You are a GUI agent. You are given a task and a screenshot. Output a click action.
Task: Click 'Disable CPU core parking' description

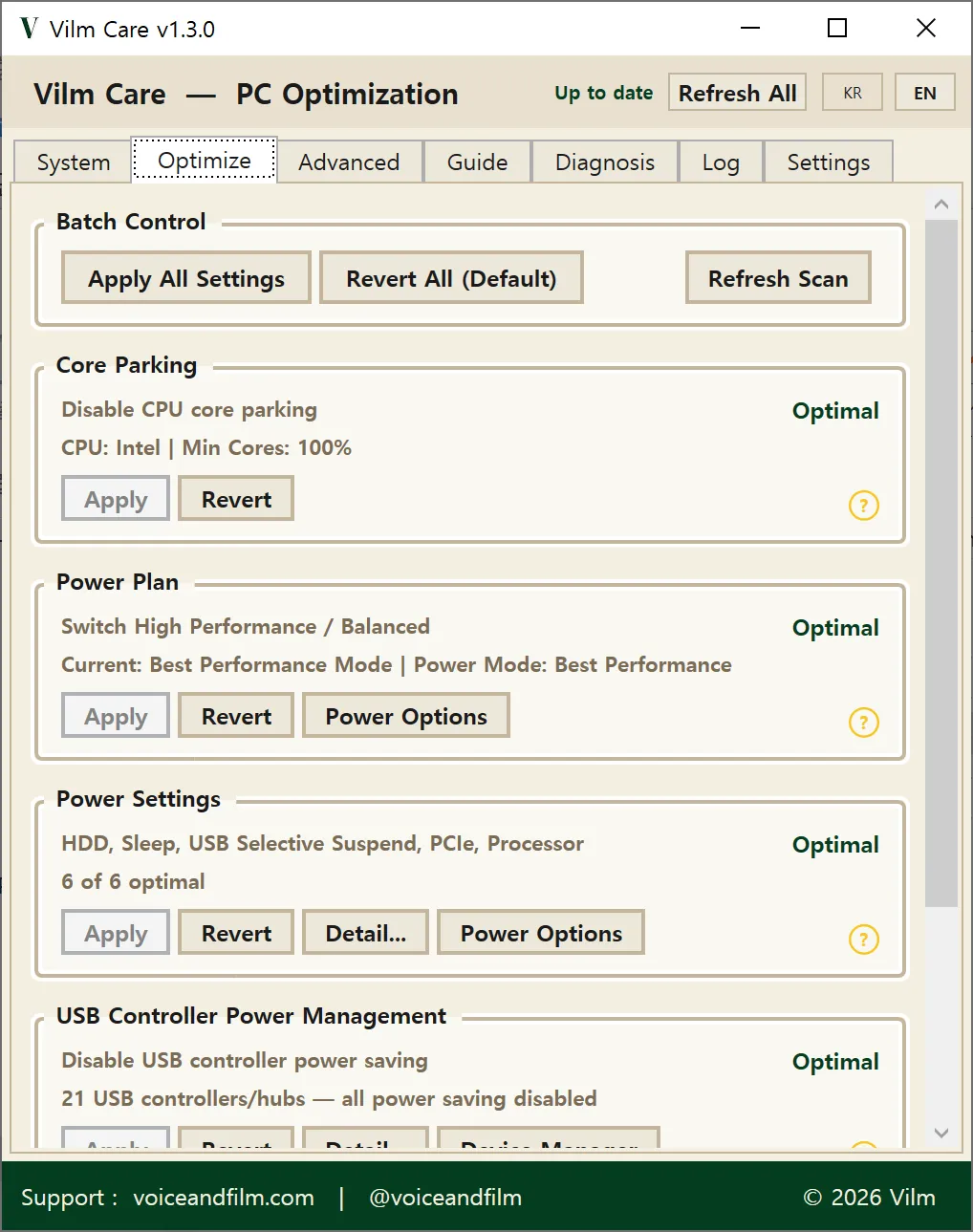pyautogui.click(x=189, y=409)
